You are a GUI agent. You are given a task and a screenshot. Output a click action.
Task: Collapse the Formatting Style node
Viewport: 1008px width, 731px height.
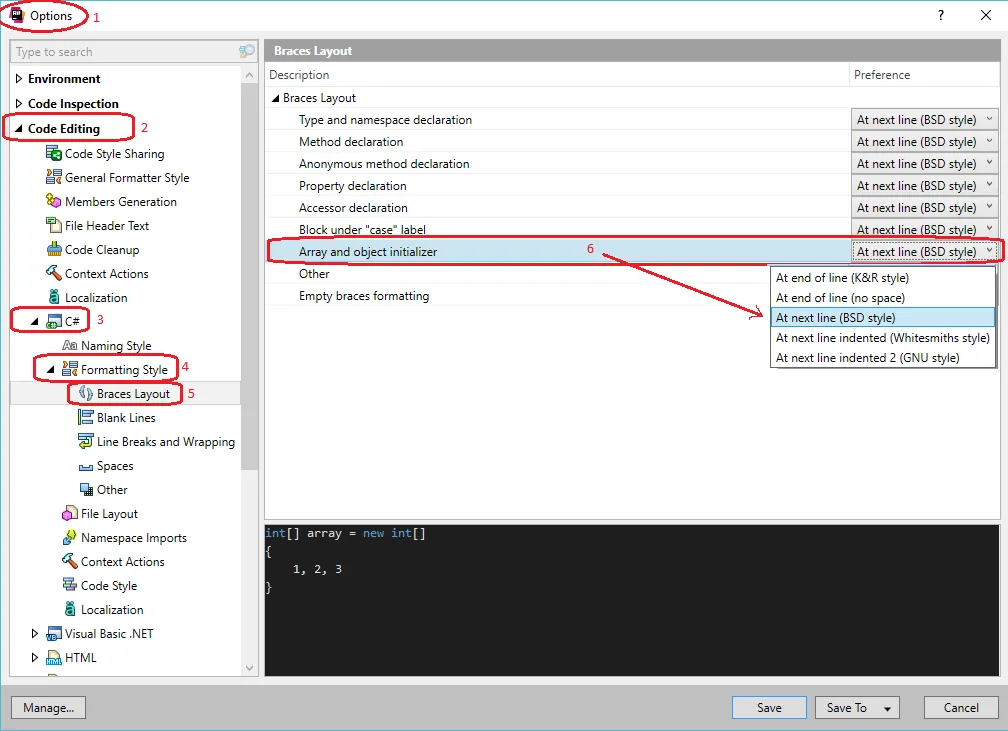click(x=51, y=370)
